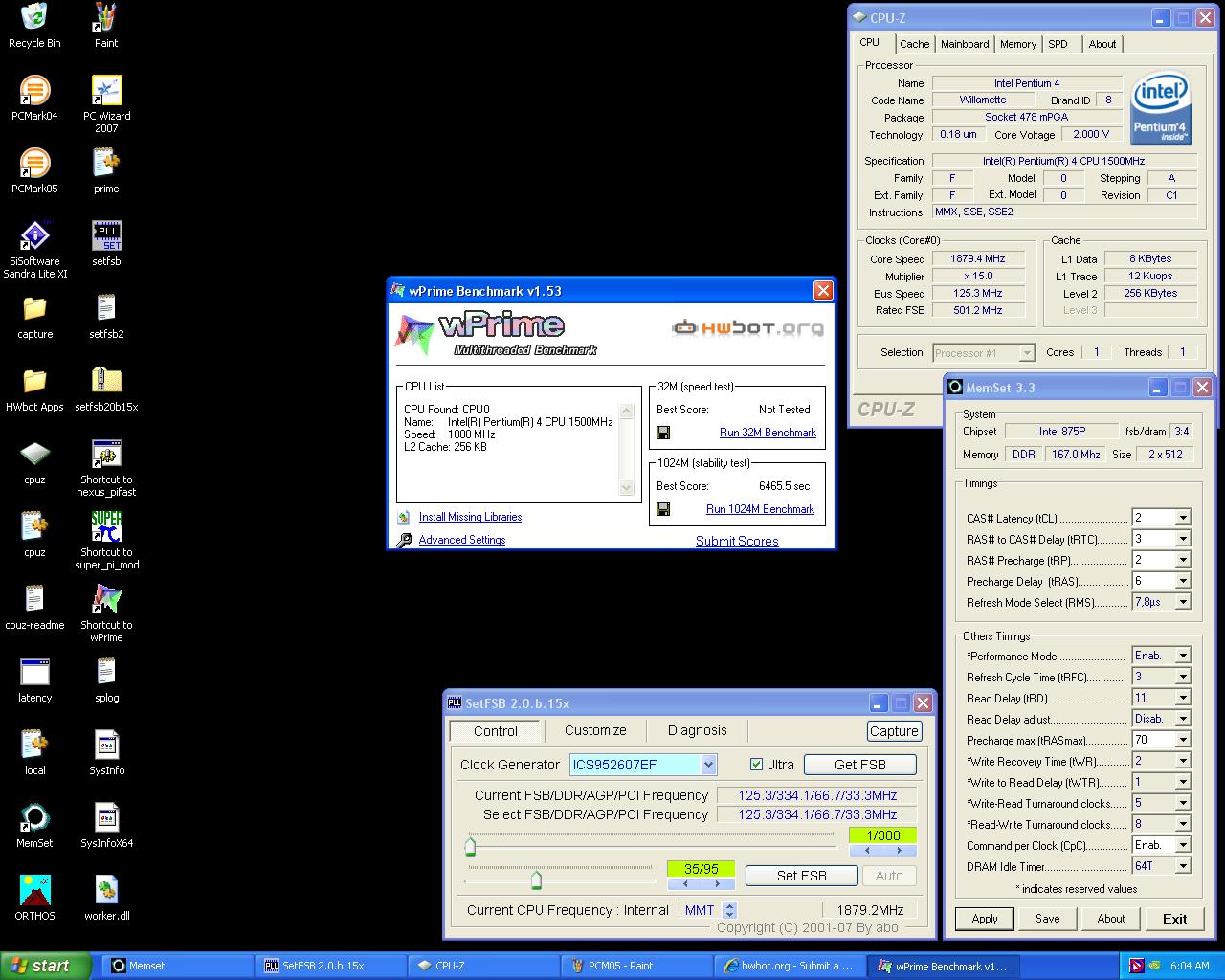Open Refresh Mode Select 7,8µs dropdown

(x=1183, y=602)
